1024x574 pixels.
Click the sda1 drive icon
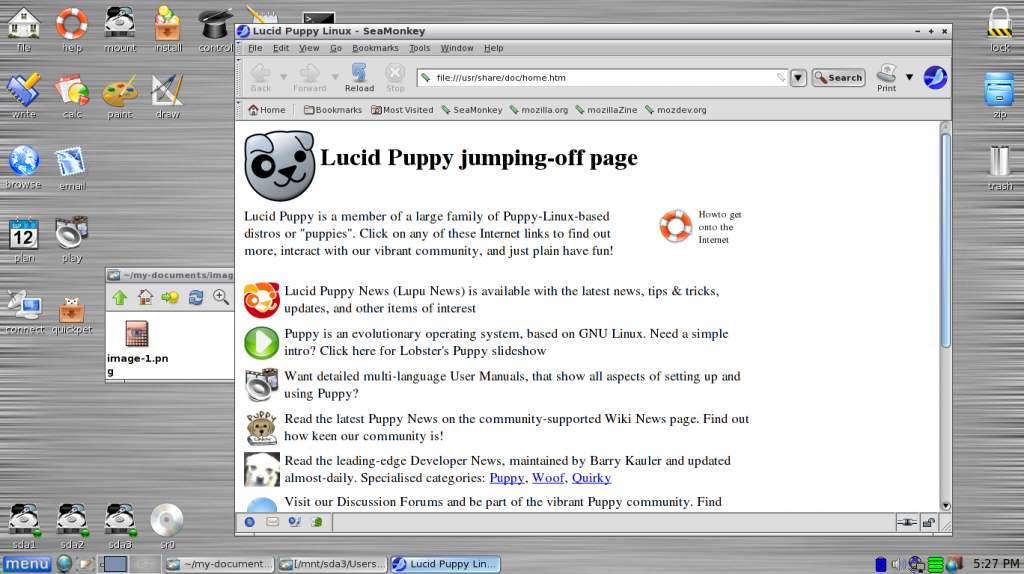point(24,526)
